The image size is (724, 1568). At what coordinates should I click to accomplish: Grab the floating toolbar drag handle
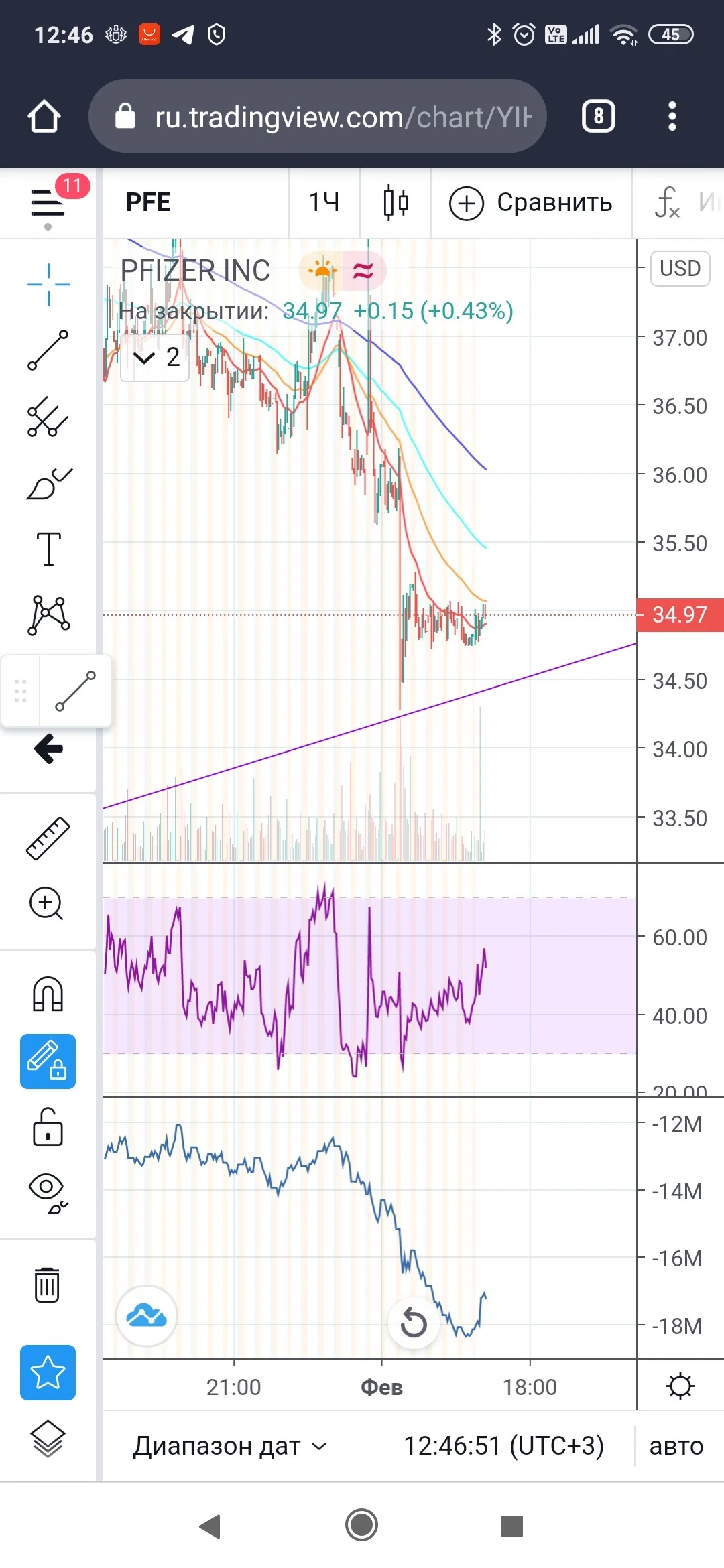[21, 691]
